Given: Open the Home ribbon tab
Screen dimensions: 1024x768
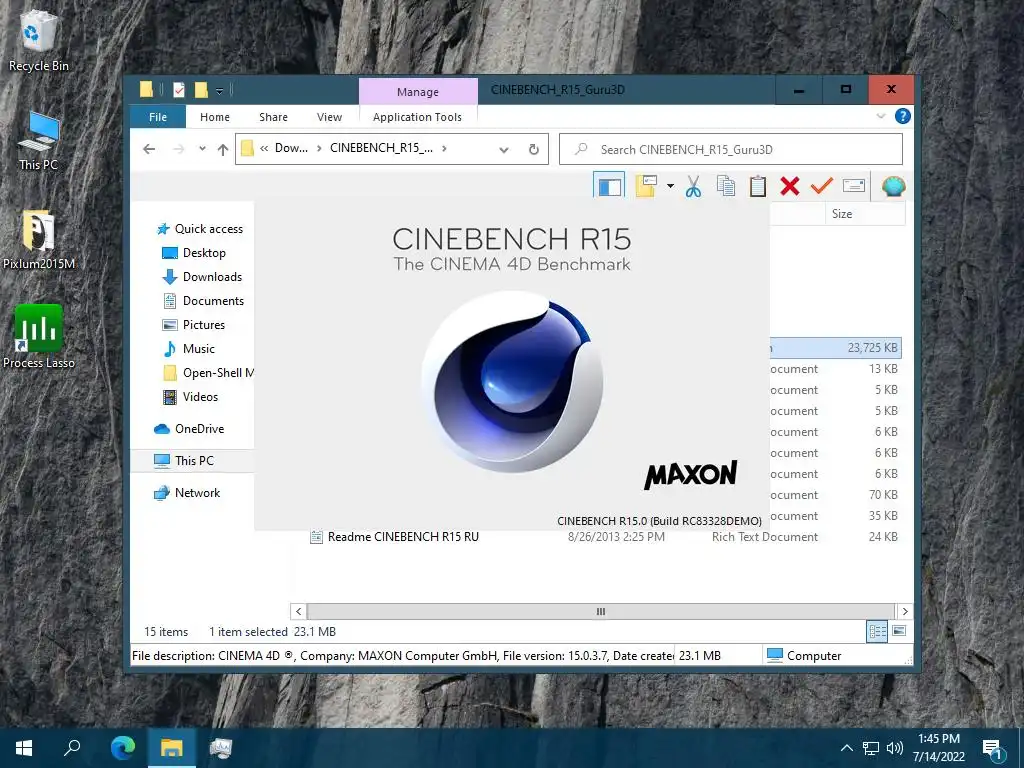Looking at the screenshot, I should pyautogui.click(x=215, y=117).
